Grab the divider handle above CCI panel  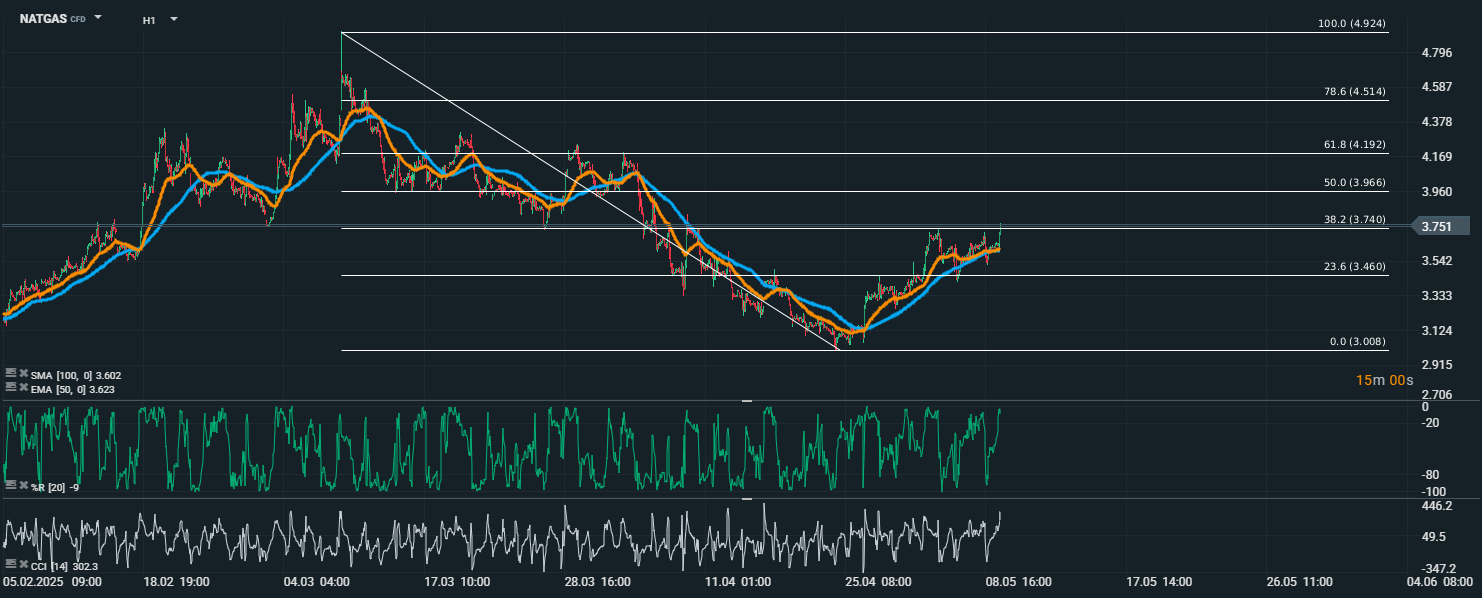pos(746,497)
